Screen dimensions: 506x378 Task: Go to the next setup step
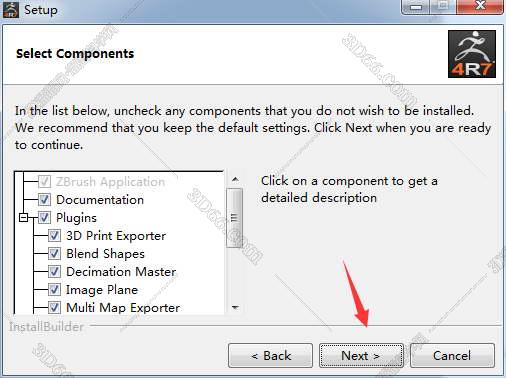tap(361, 356)
